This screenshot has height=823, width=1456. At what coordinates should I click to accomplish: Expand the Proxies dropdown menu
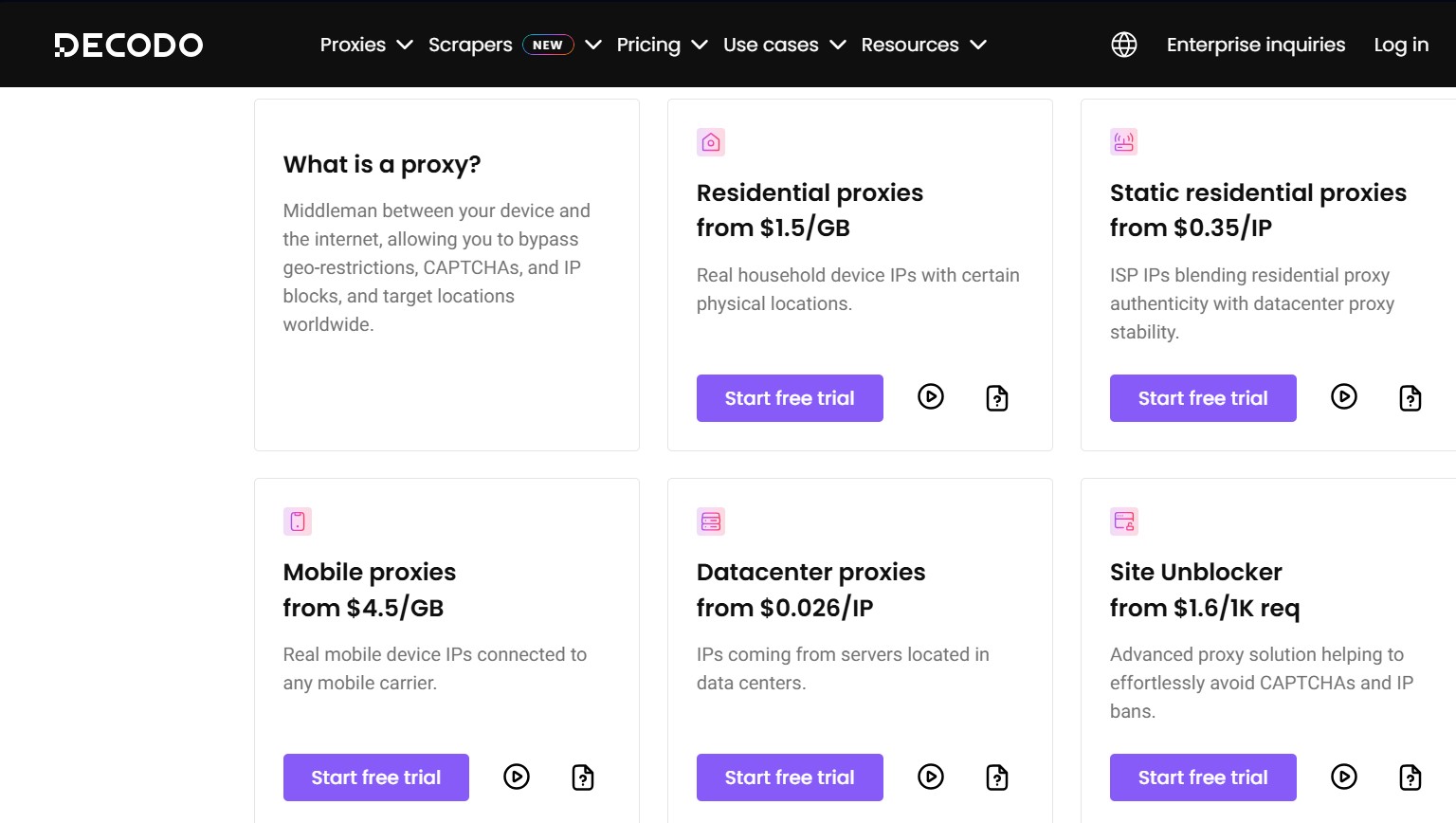[366, 45]
